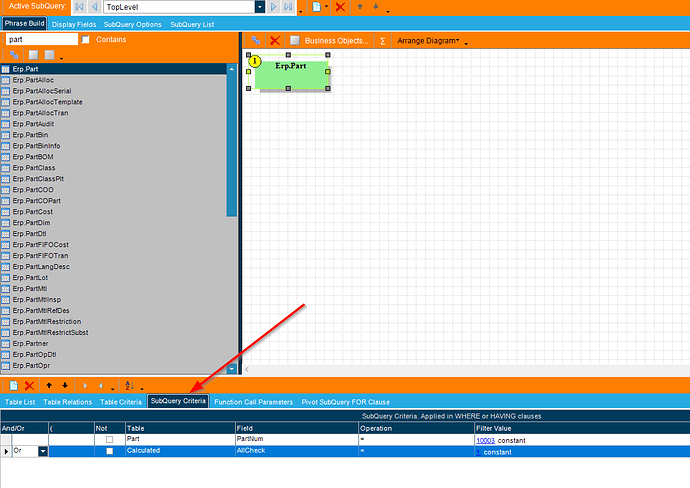
Task: Click the left-pointing arrow in criteria toolbar
Action: tap(101, 385)
